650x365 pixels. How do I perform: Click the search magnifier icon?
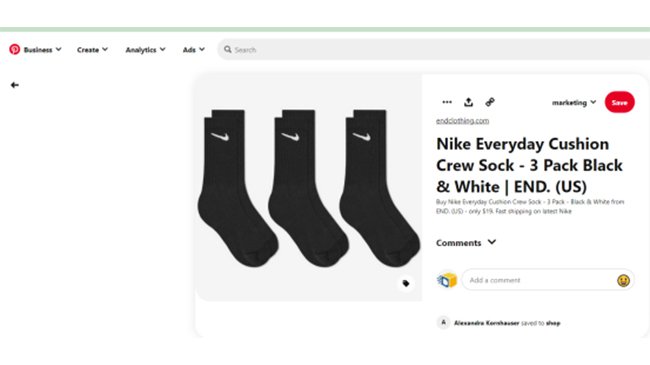[x=228, y=49]
